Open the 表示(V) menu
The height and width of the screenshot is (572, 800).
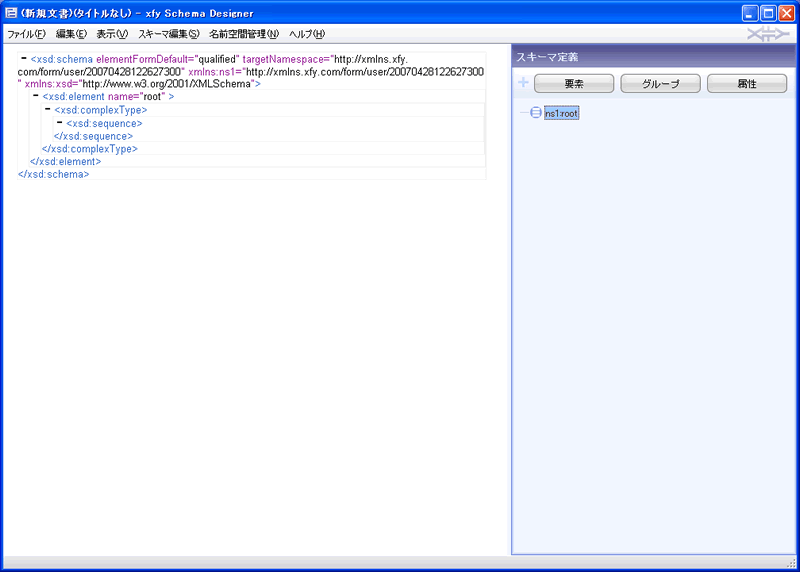[112, 34]
